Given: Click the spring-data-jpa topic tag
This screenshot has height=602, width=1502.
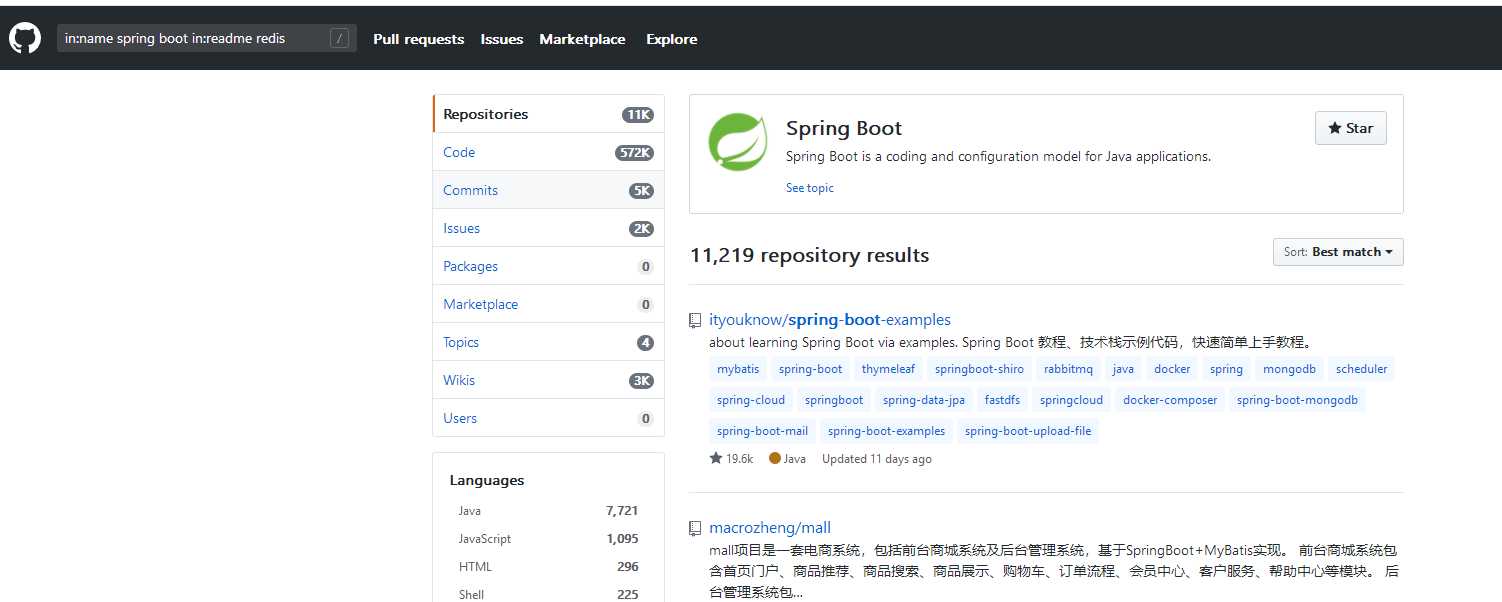Looking at the screenshot, I should tap(924, 400).
